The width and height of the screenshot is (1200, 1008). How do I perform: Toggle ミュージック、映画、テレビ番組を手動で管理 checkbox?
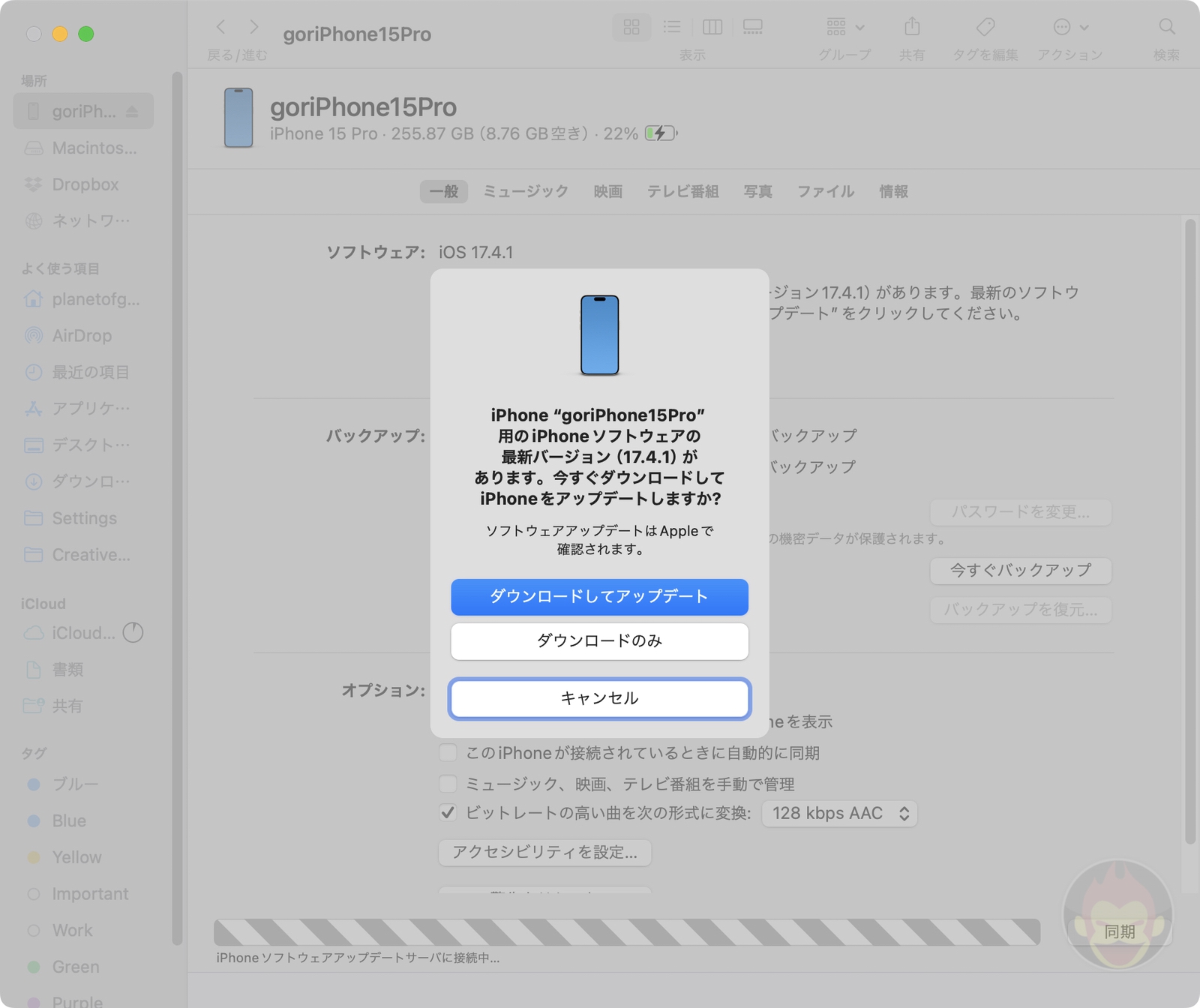tap(448, 784)
